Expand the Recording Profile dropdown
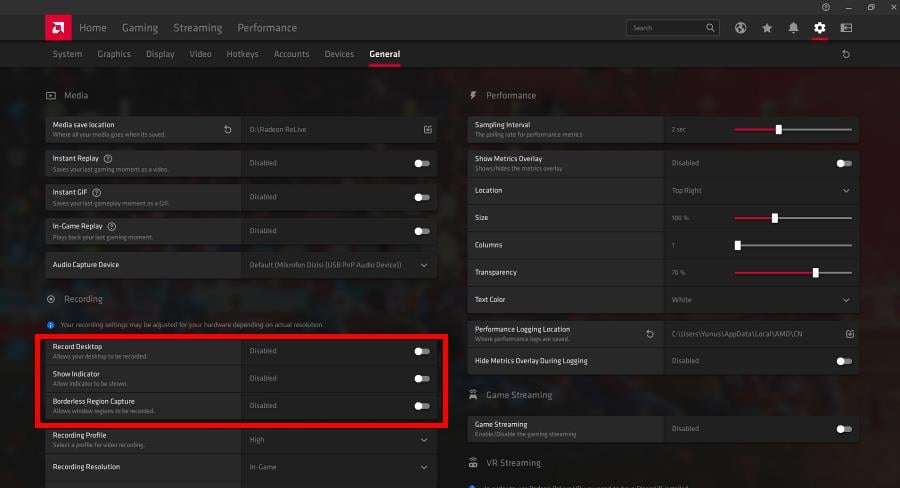The width and height of the screenshot is (900, 488). click(424, 439)
